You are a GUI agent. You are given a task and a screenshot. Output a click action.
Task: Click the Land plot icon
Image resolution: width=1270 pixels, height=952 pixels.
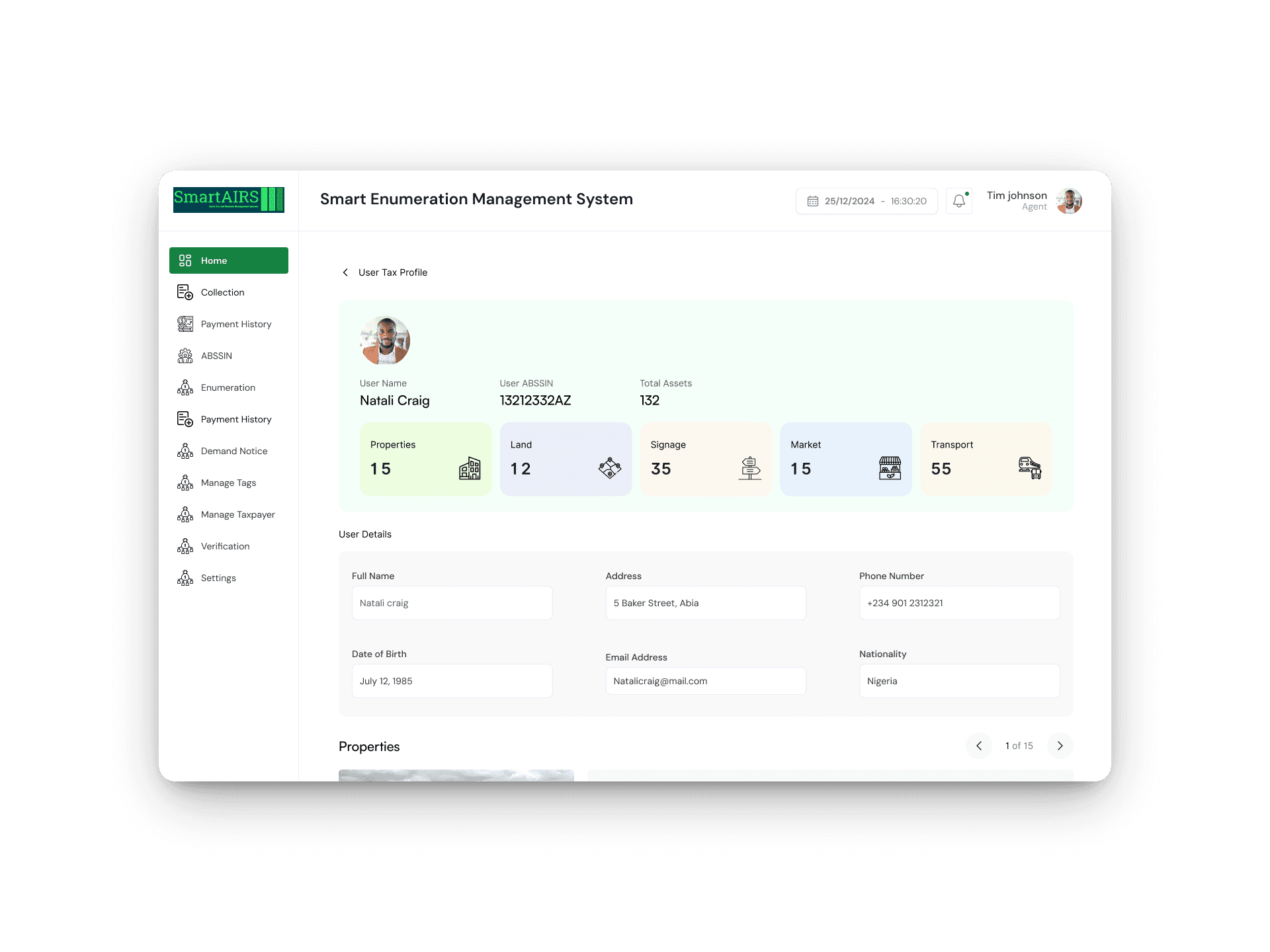610,468
